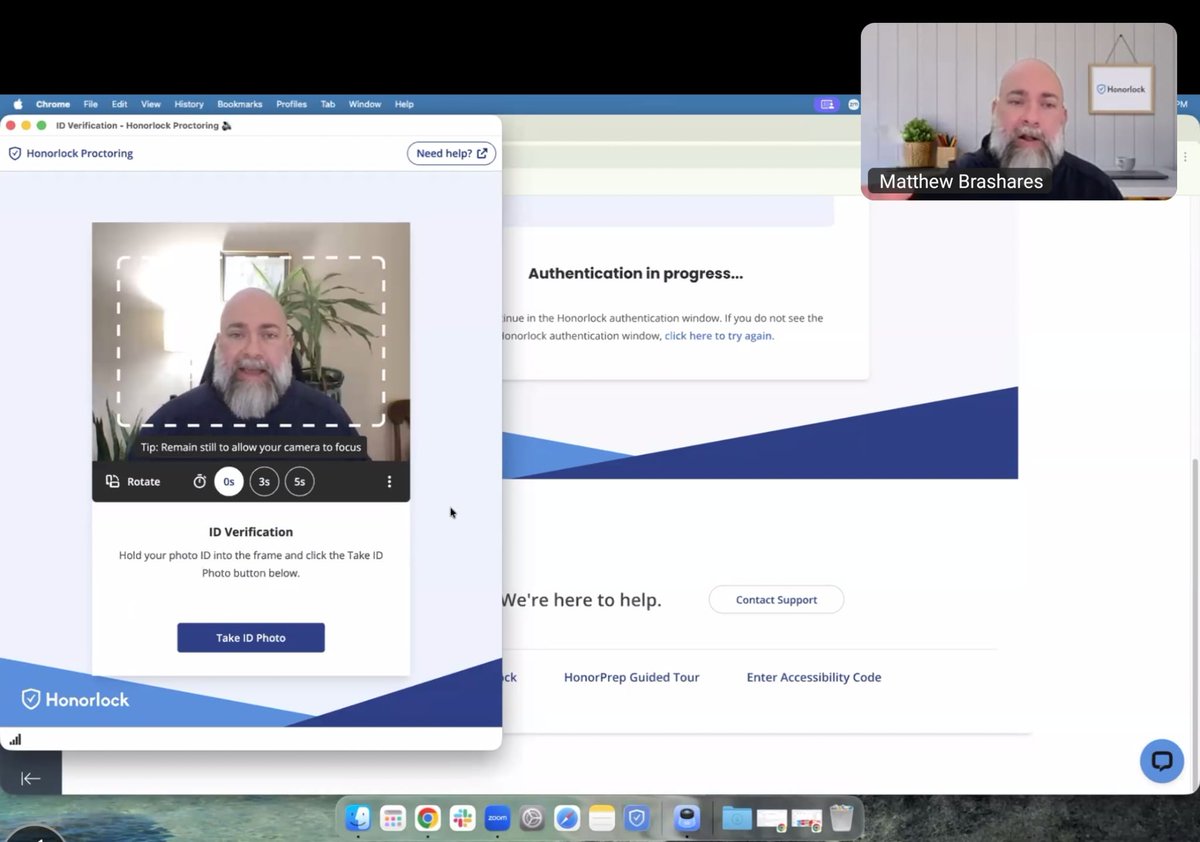Click the 'Hold your photo ID' instruction text
The image size is (1200, 842).
(x=251, y=564)
